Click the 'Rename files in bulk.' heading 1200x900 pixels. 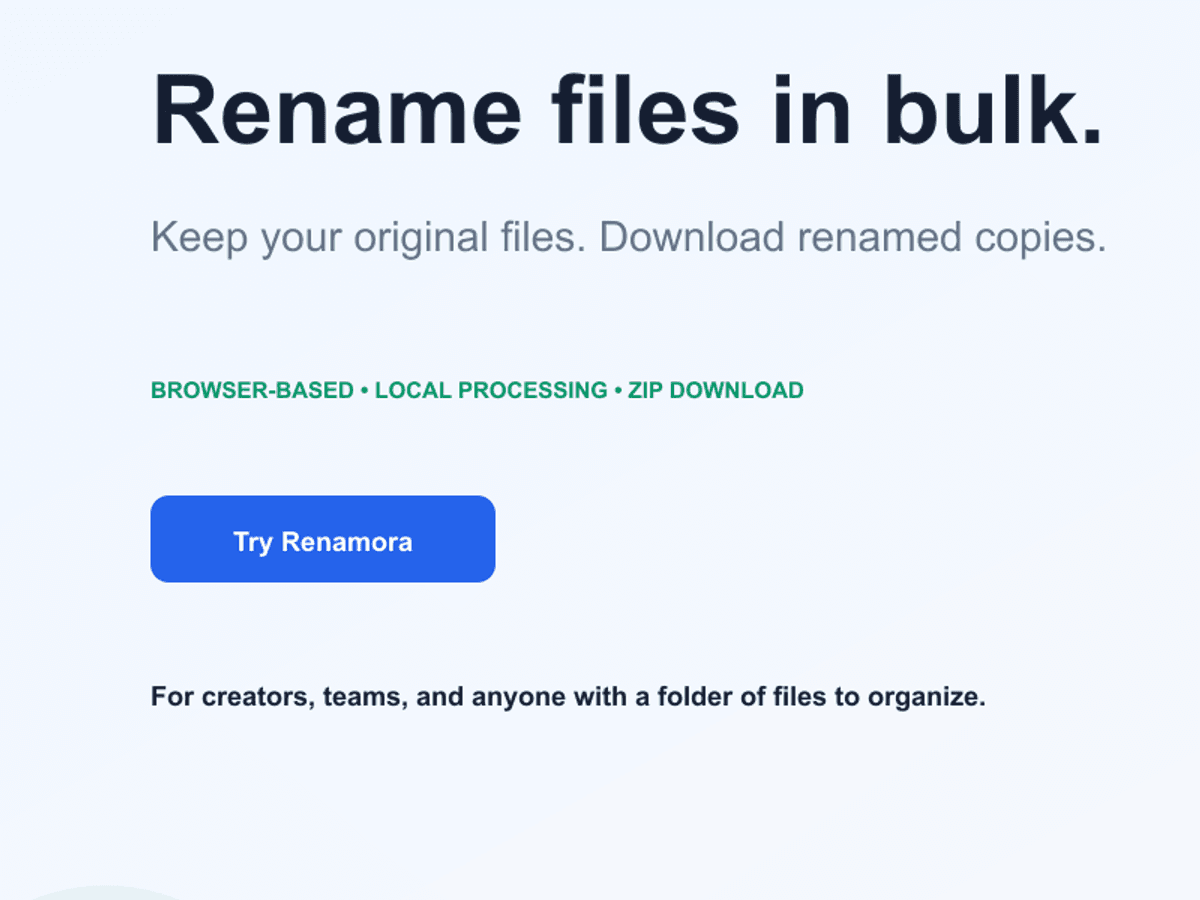(628, 108)
